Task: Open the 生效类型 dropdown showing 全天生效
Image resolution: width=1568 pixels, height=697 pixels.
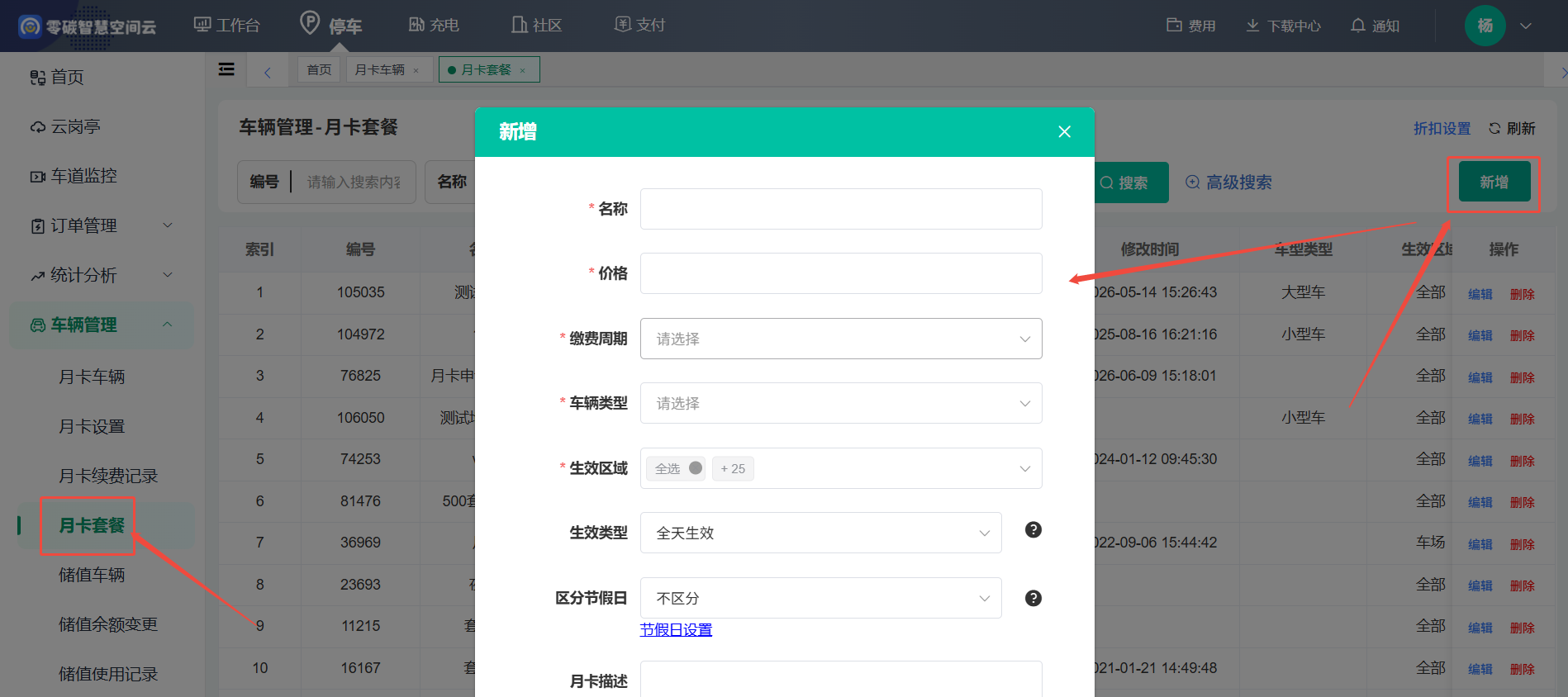Action: click(820, 533)
